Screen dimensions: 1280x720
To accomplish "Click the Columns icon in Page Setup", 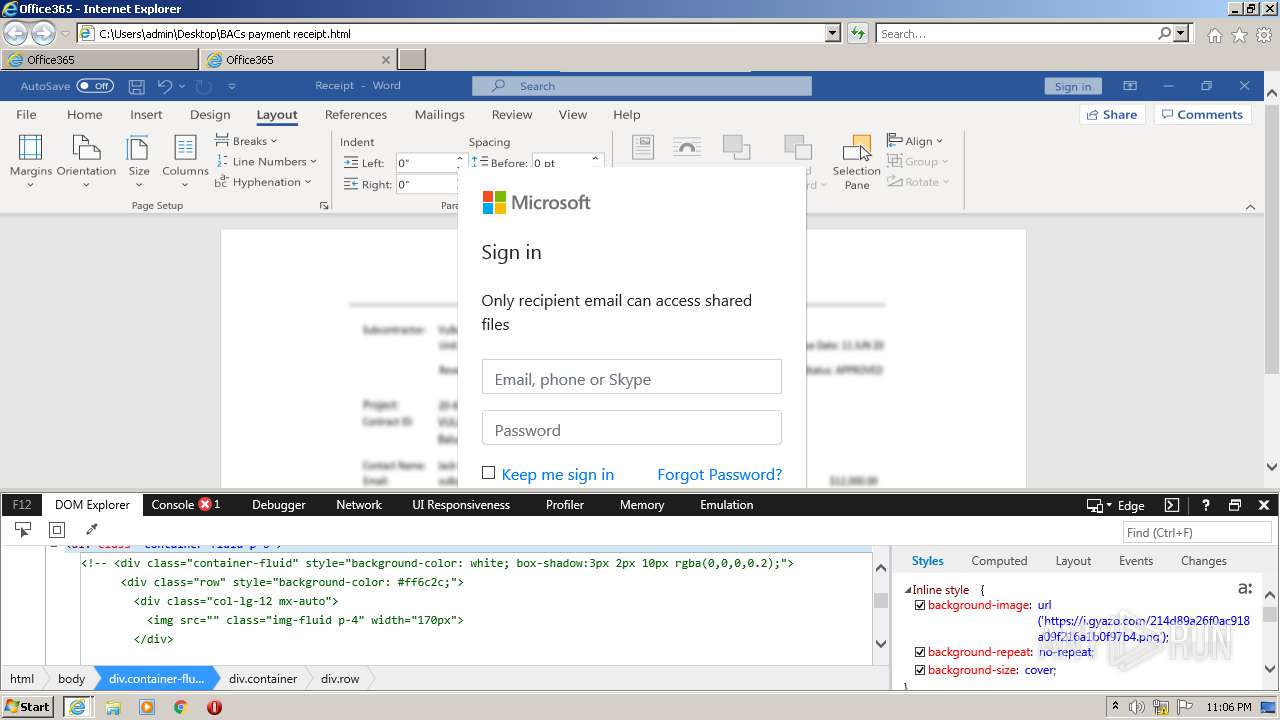I will [x=185, y=148].
